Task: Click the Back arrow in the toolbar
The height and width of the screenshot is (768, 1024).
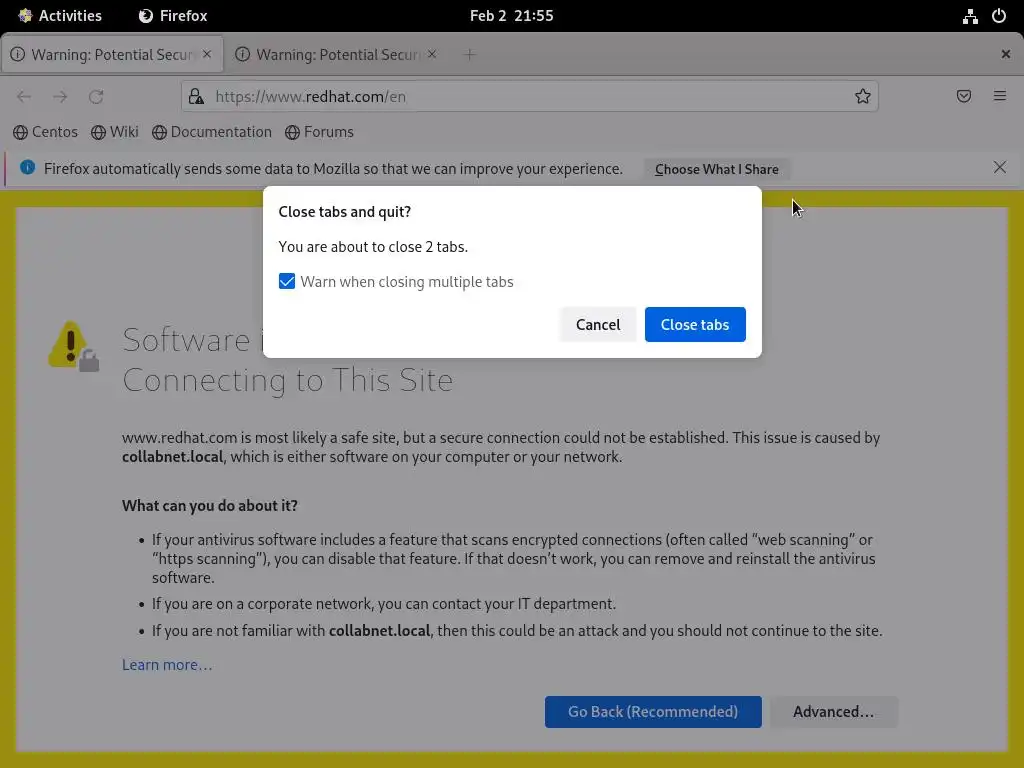Action: 24,97
